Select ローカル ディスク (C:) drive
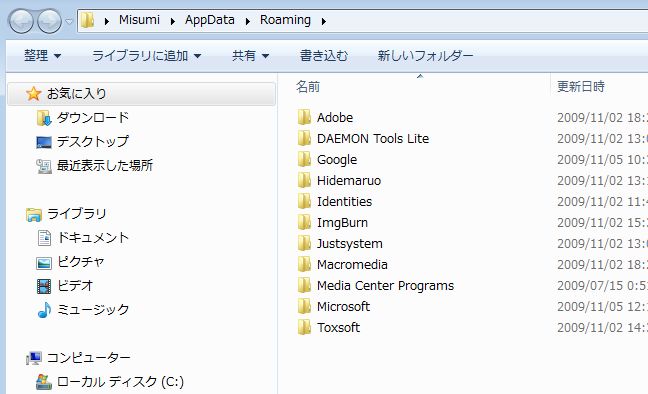 [110, 382]
